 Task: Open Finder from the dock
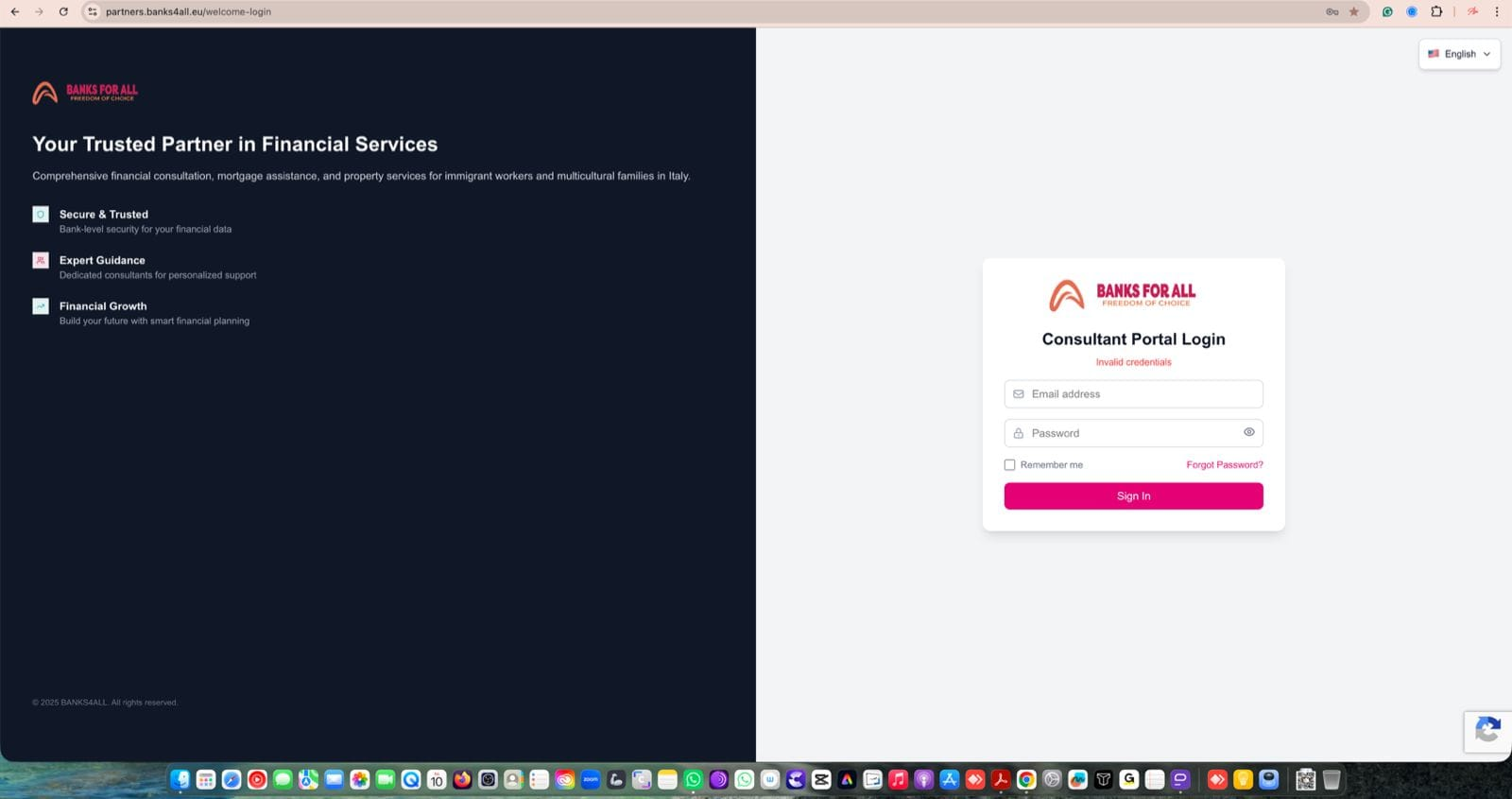pyautogui.click(x=180, y=779)
